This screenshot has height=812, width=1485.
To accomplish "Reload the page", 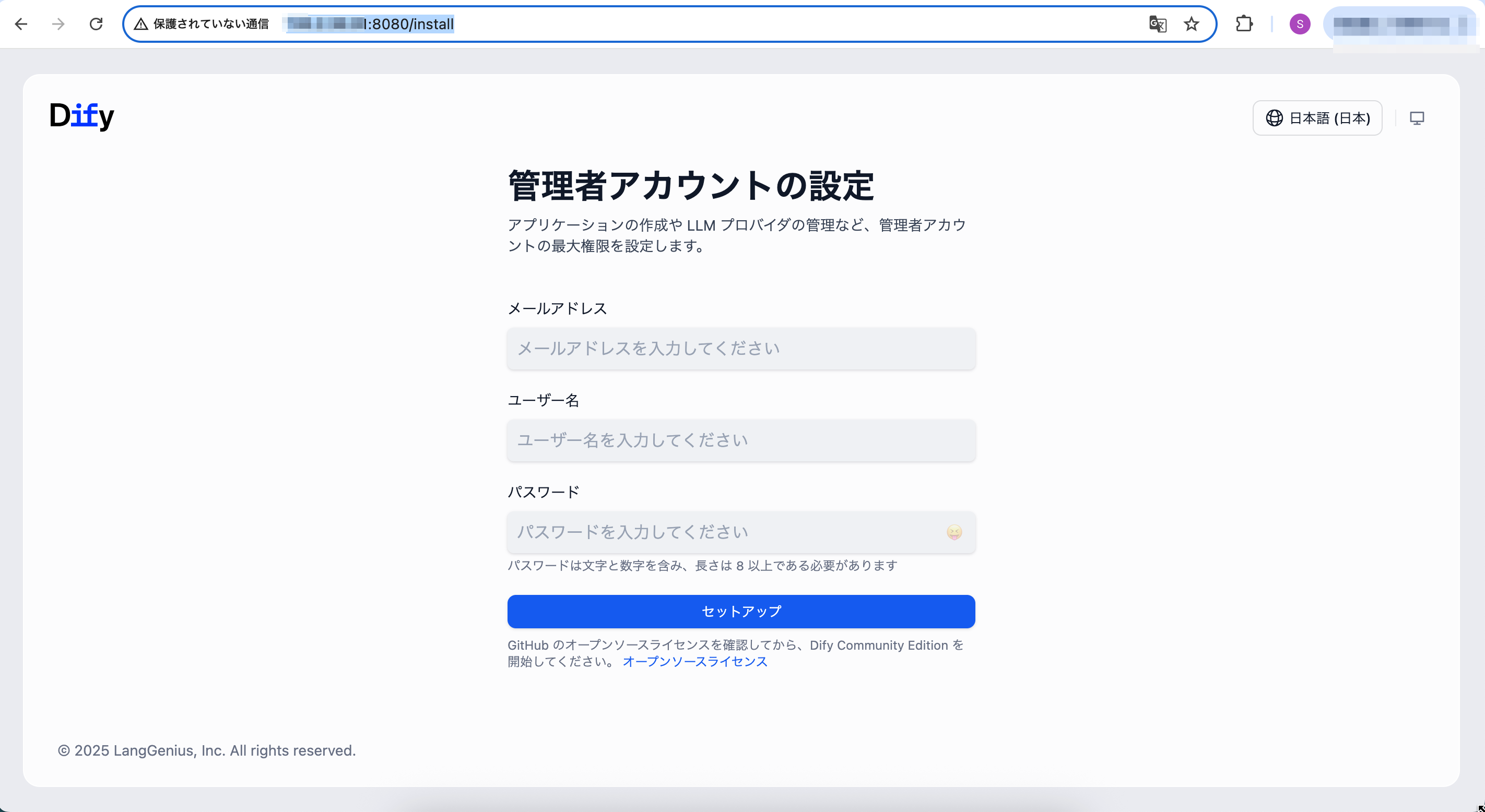I will pyautogui.click(x=96, y=23).
